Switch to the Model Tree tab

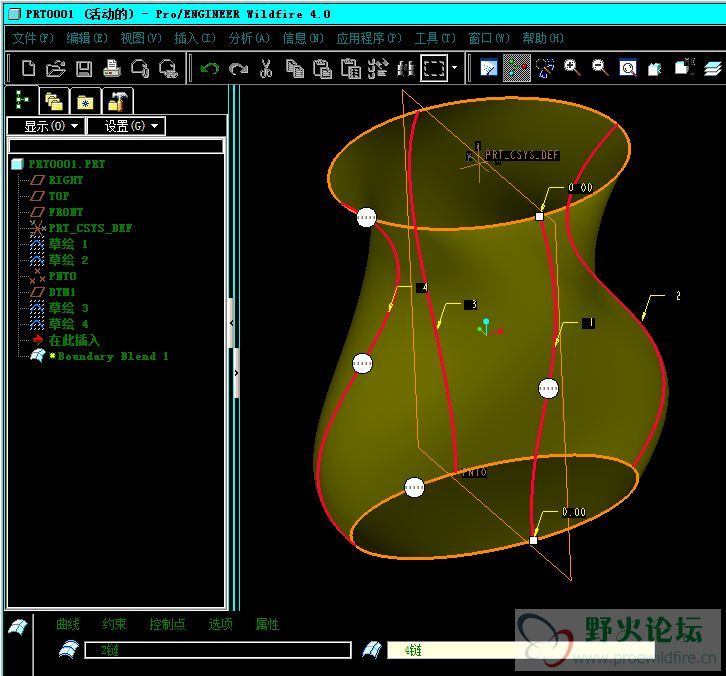[22, 100]
